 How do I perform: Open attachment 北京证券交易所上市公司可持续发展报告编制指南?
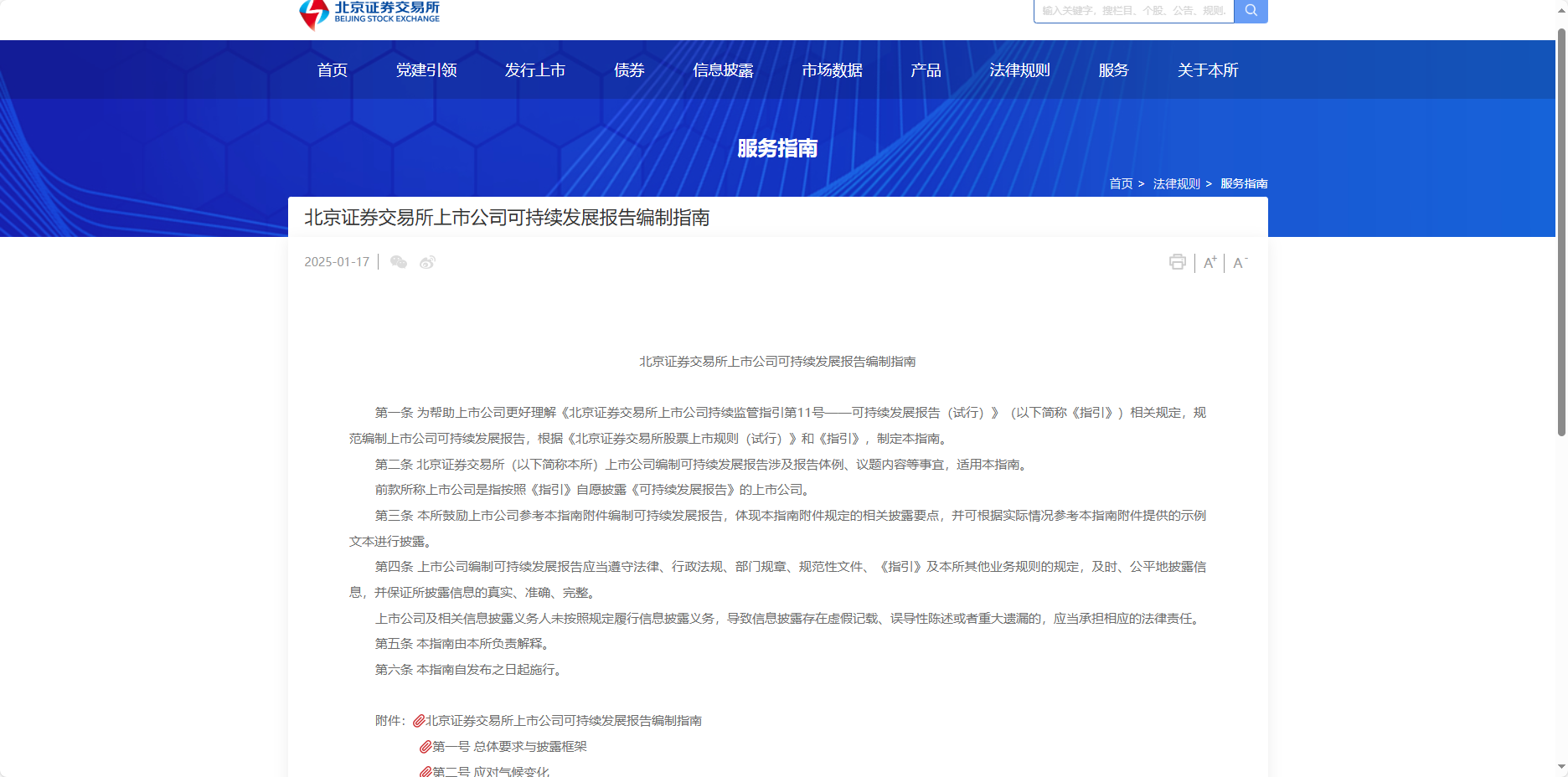click(x=564, y=721)
